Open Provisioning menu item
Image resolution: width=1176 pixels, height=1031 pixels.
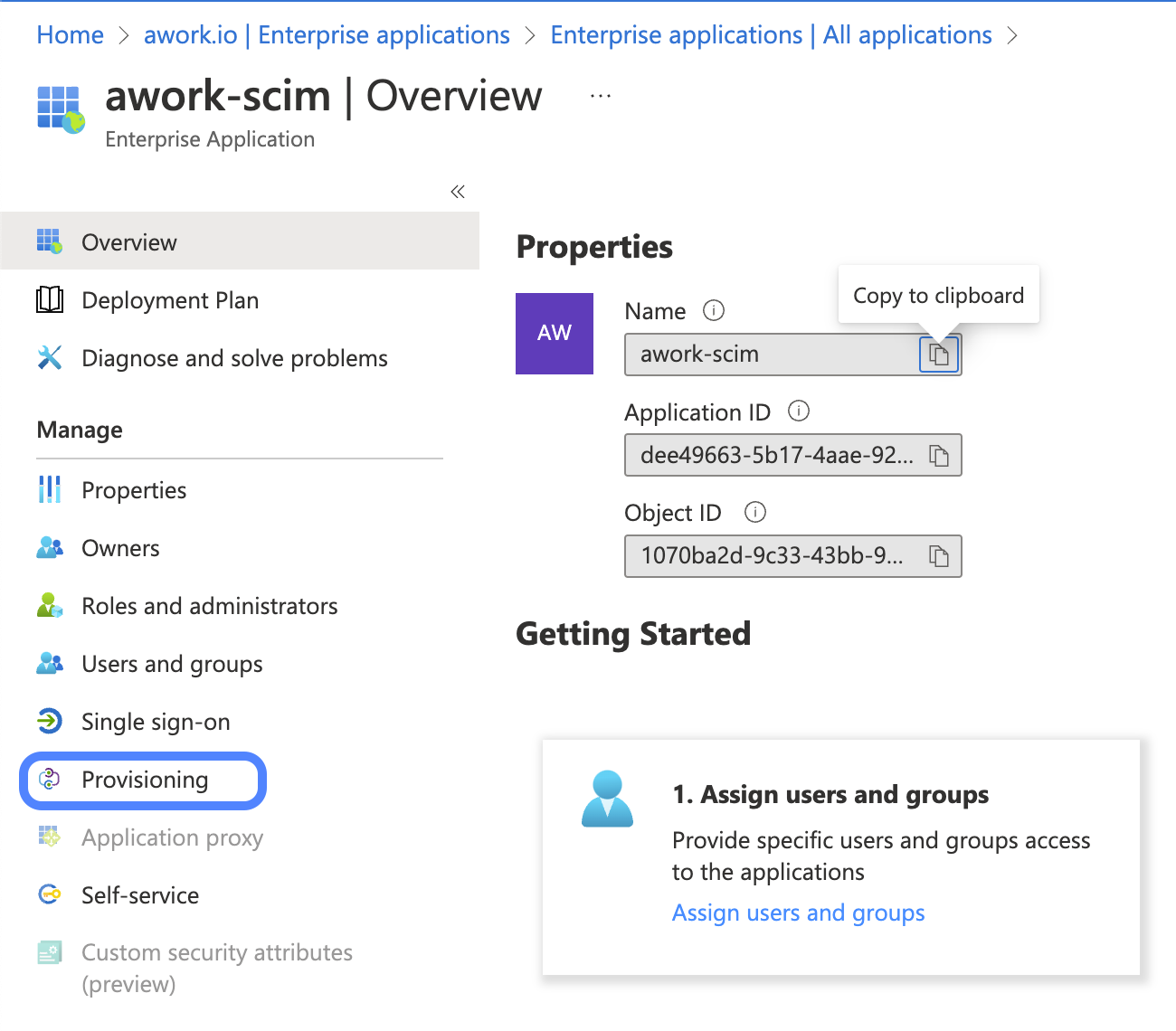[143, 780]
